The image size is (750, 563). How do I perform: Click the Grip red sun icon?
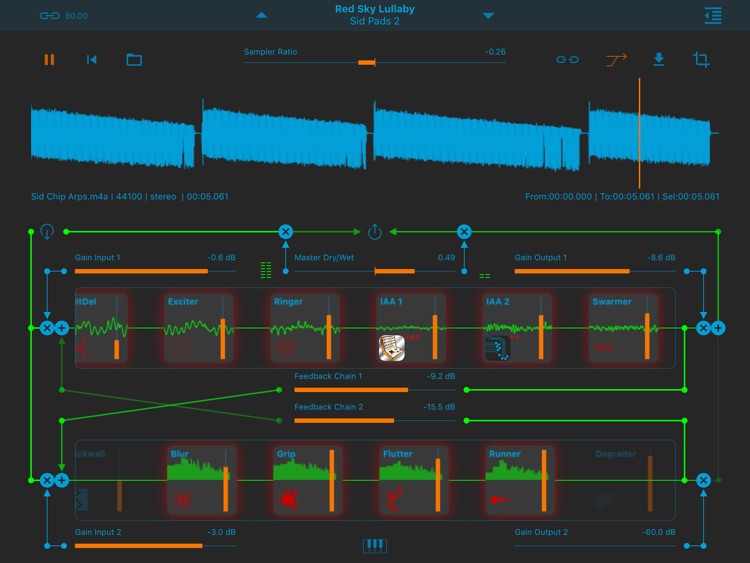(288, 500)
